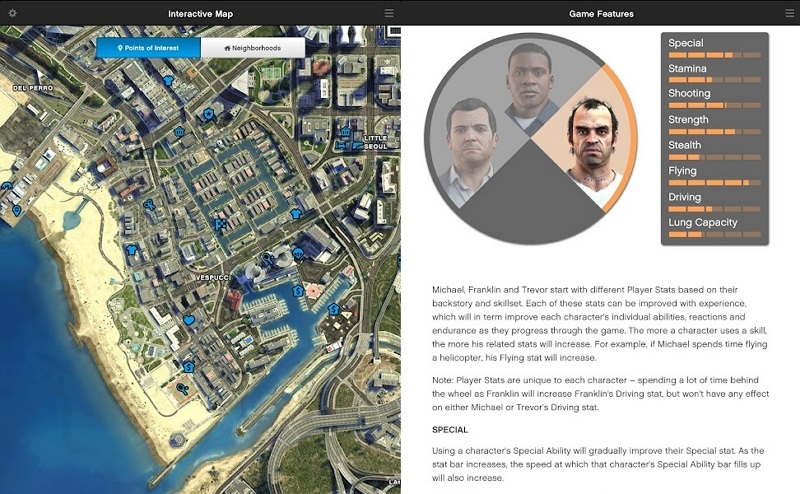The width and height of the screenshot is (800, 494).
Task: Open the hamburger menu in Interactive Map header
Action: click(389, 13)
